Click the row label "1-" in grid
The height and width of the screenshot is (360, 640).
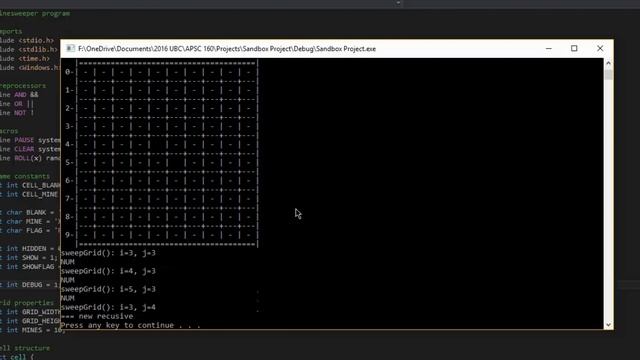point(69,90)
